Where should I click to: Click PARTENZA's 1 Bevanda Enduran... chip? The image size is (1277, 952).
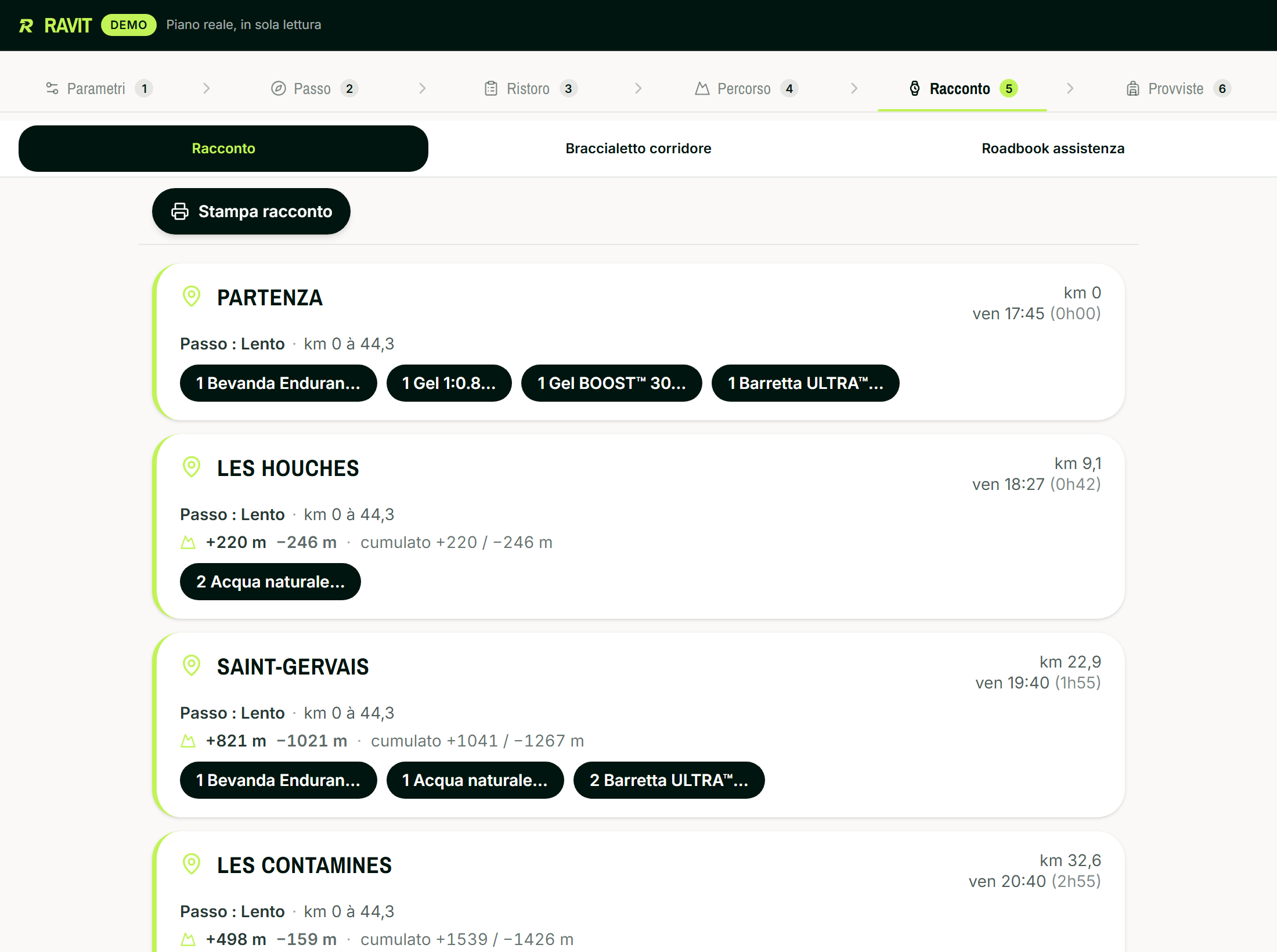pyautogui.click(x=279, y=383)
